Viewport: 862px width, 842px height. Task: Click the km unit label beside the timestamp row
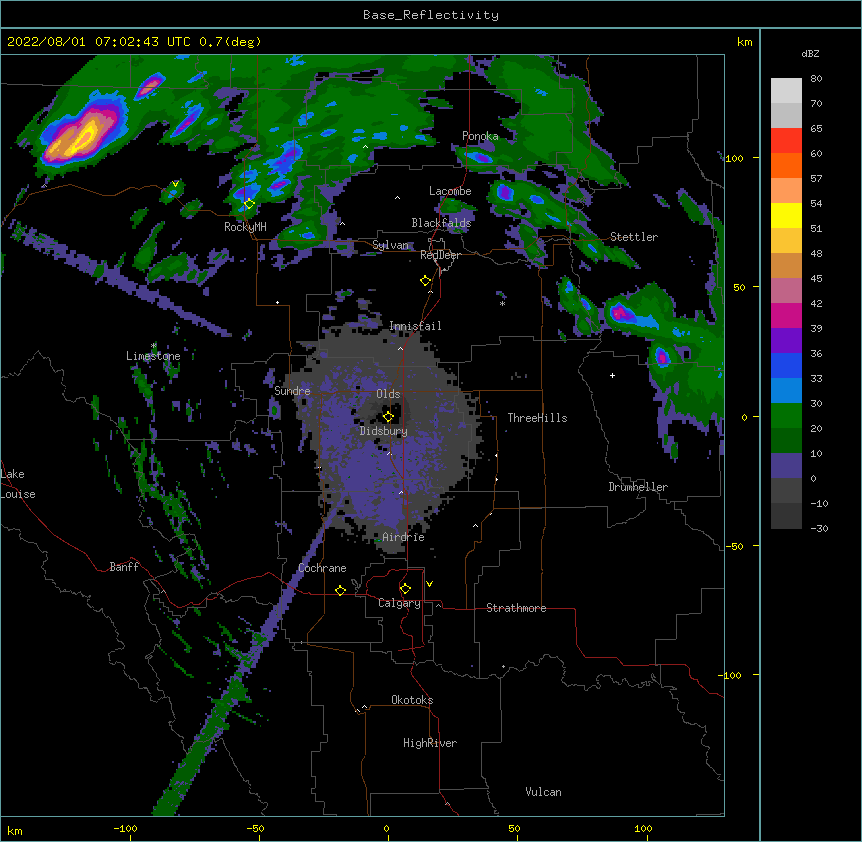pyautogui.click(x=744, y=42)
